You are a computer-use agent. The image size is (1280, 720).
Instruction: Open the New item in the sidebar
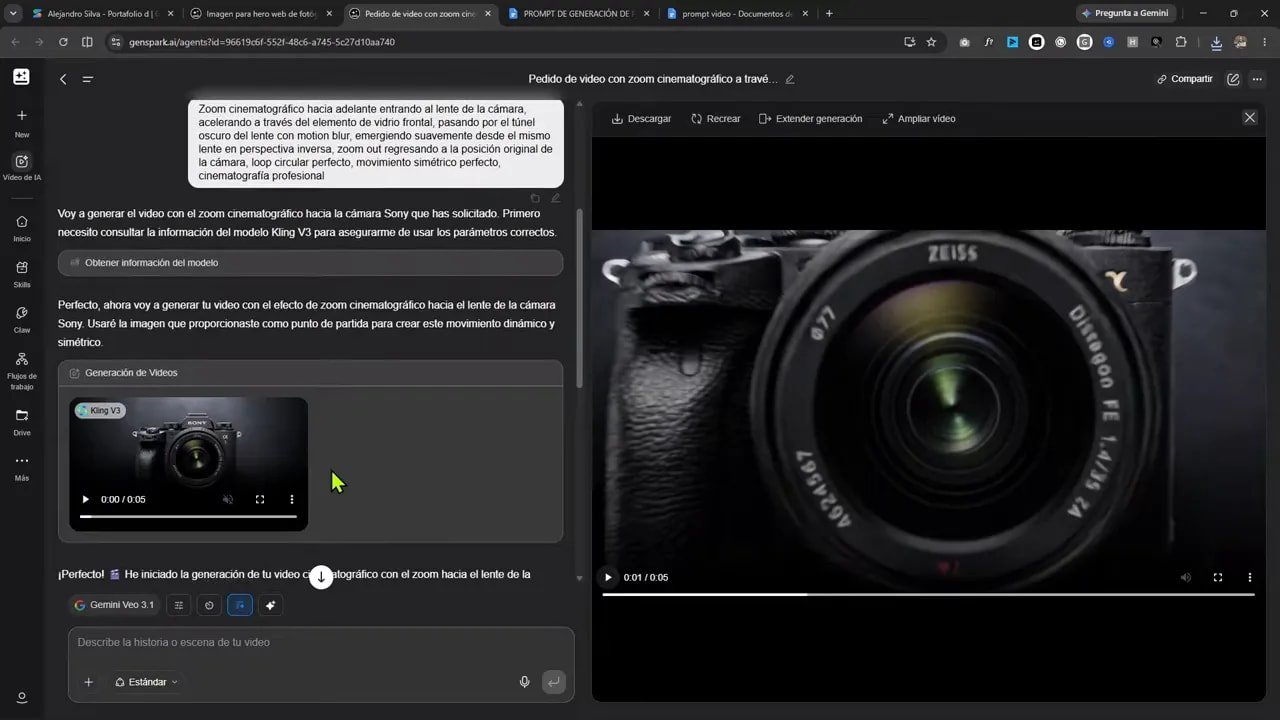[22, 122]
